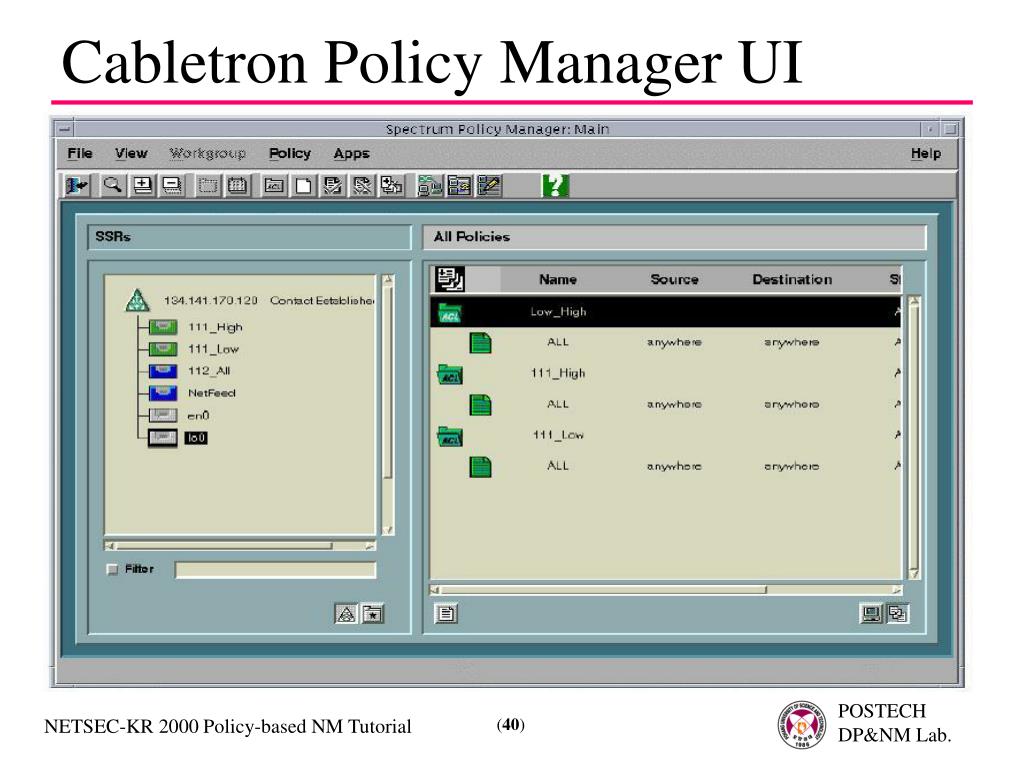Click the blank new document toolbar icon
Screen dimensions: 1024x768
point(303,186)
